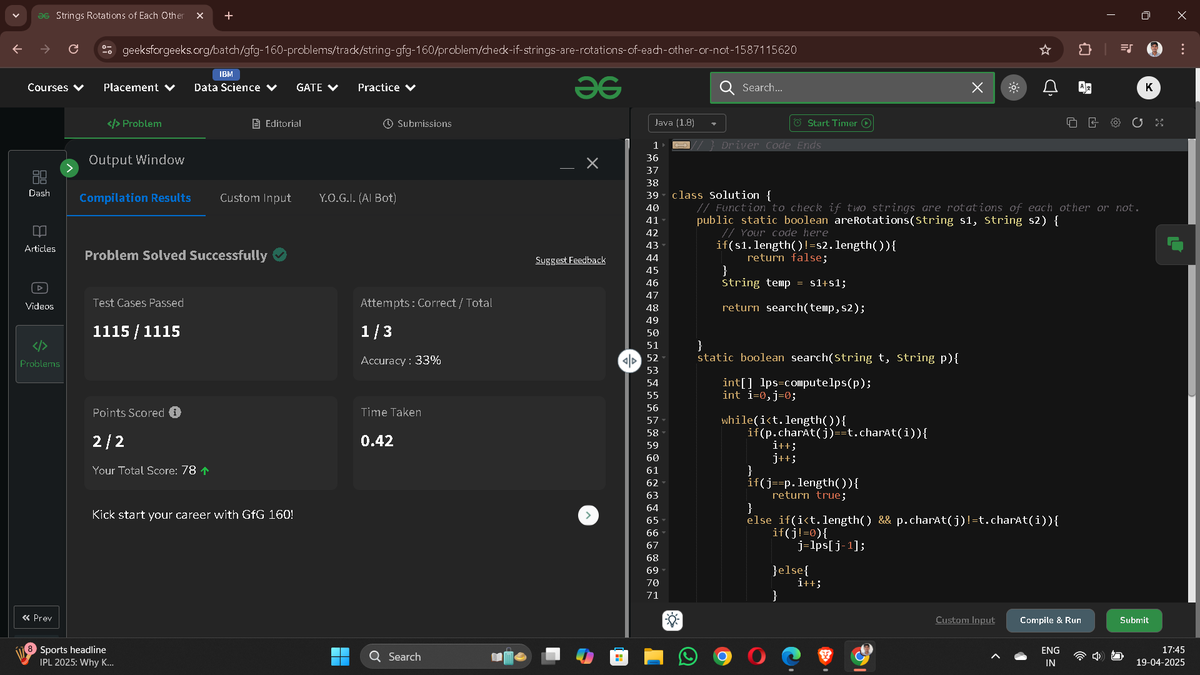Clear the search box with X
1200x675 pixels.
[x=978, y=88]
